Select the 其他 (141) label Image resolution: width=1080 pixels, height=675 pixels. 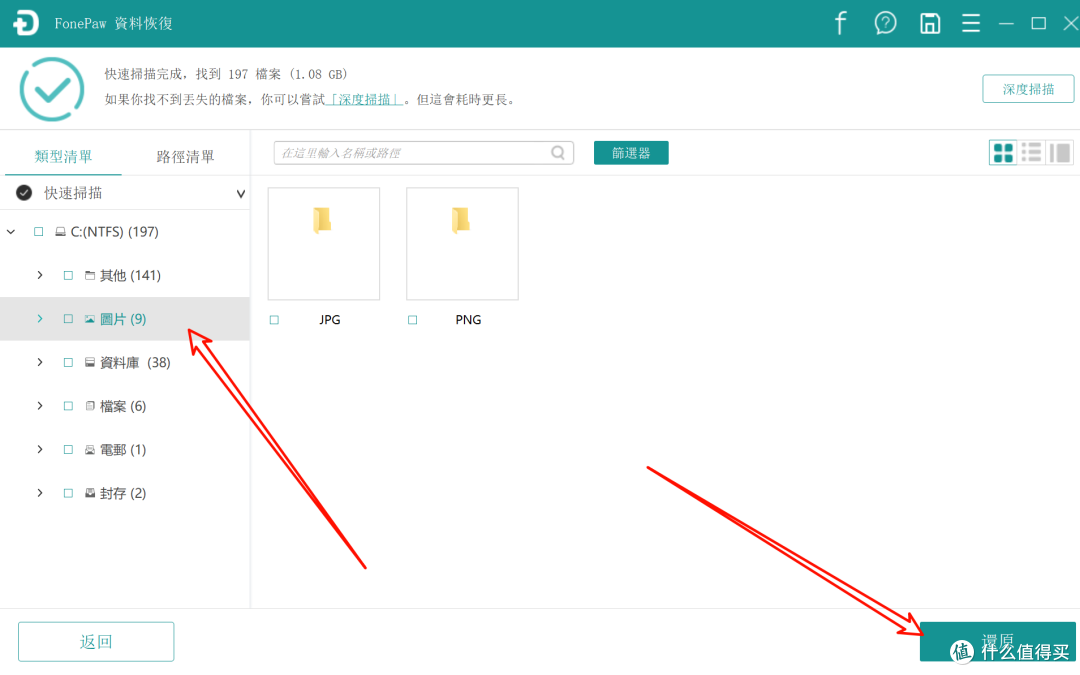click(130, 276)
